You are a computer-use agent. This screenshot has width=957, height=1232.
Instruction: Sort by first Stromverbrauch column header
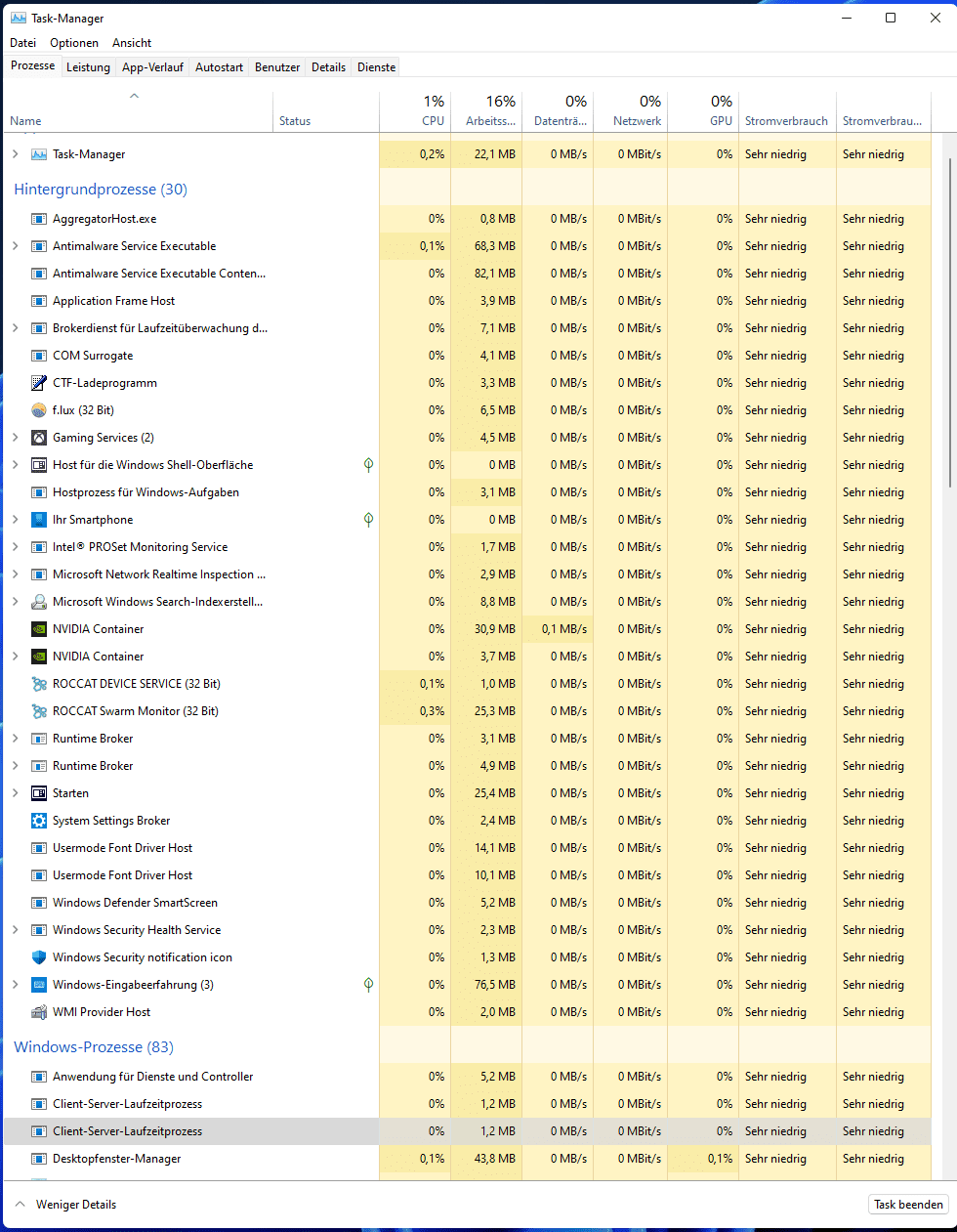[x=787, y=110]
